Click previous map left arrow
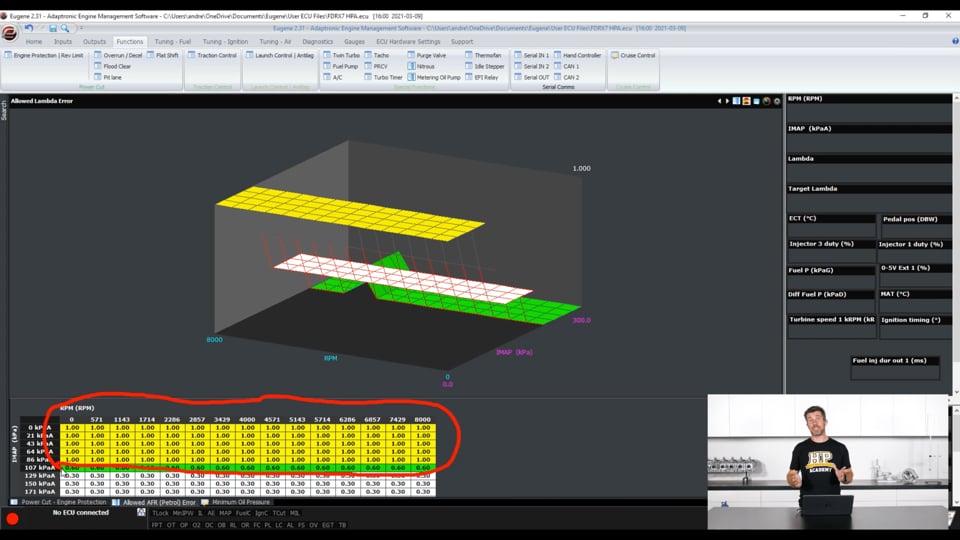This screenshot has height=540, width=960. [x=719, y=101]
